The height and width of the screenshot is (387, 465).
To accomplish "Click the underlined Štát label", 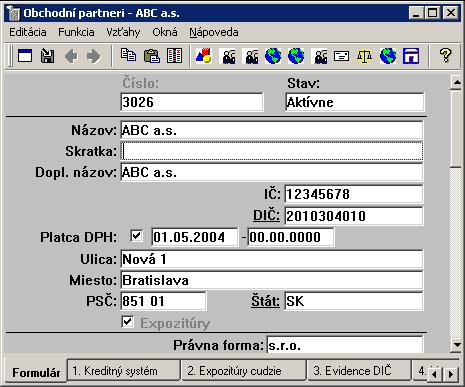I will coord(265,301).
